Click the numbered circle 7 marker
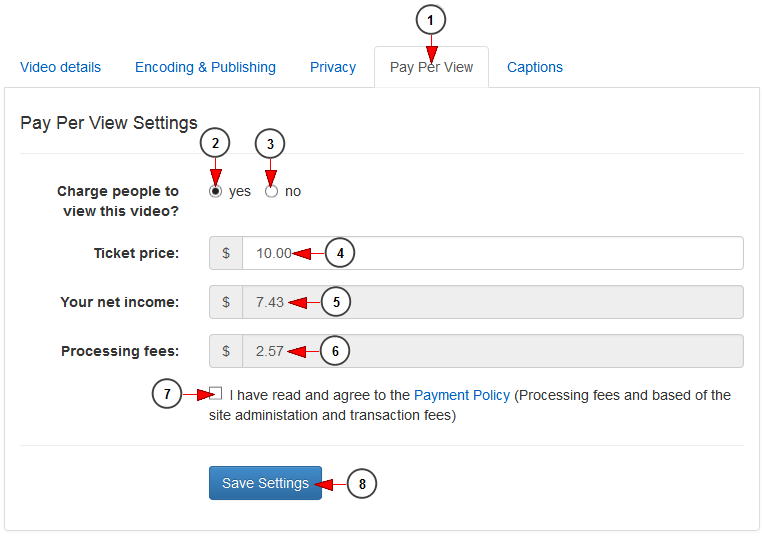The image size is (762, 540). click(x=167, y=393)
